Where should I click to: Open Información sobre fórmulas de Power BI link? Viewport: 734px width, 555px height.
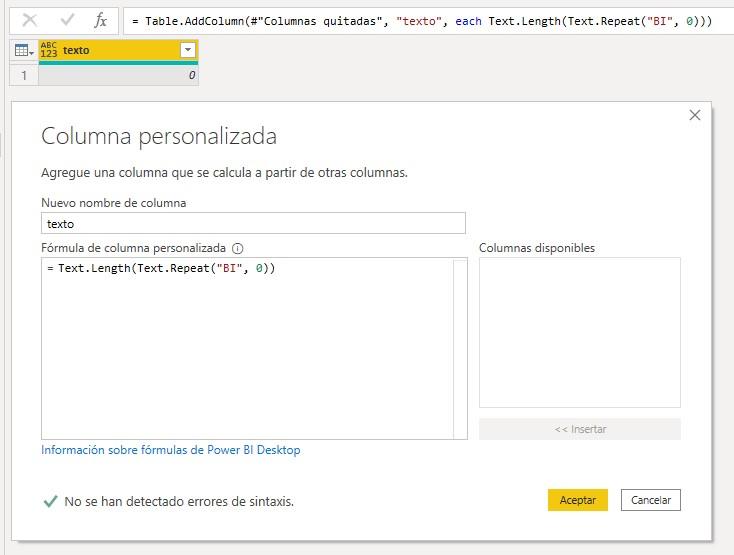click(x=171, y=450)
